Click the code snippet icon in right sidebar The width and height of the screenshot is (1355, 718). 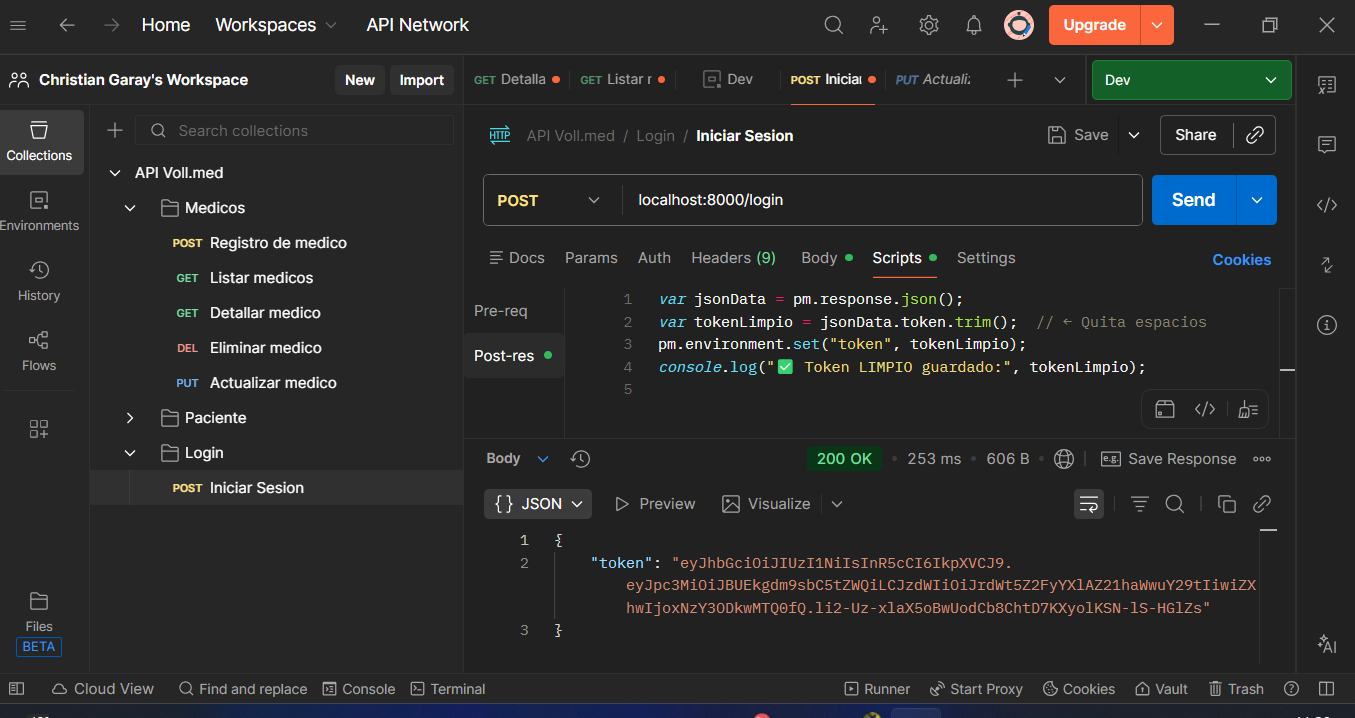coord(1326,205)
